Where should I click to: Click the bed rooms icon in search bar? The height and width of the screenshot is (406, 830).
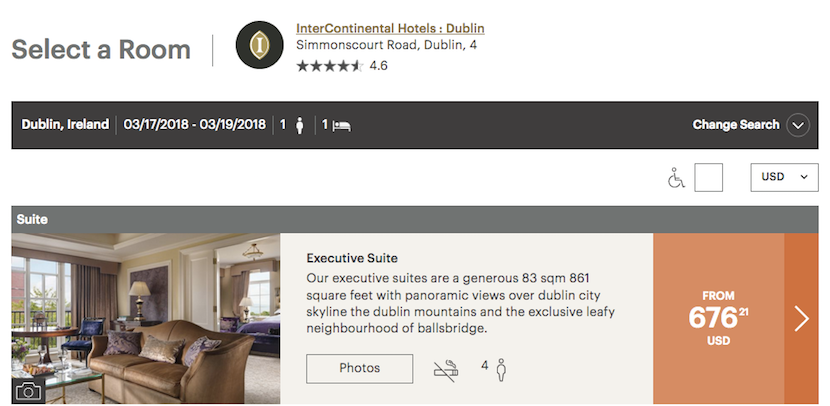[x=341, y=126]
